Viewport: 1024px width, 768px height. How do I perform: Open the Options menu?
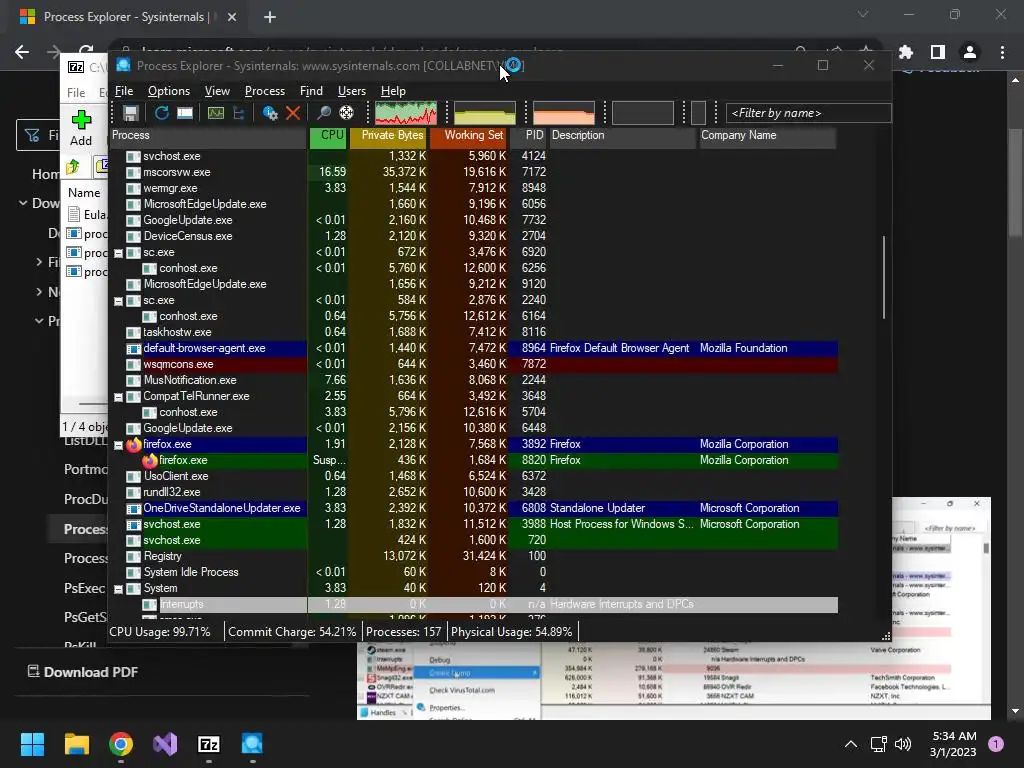pos(168,91)
